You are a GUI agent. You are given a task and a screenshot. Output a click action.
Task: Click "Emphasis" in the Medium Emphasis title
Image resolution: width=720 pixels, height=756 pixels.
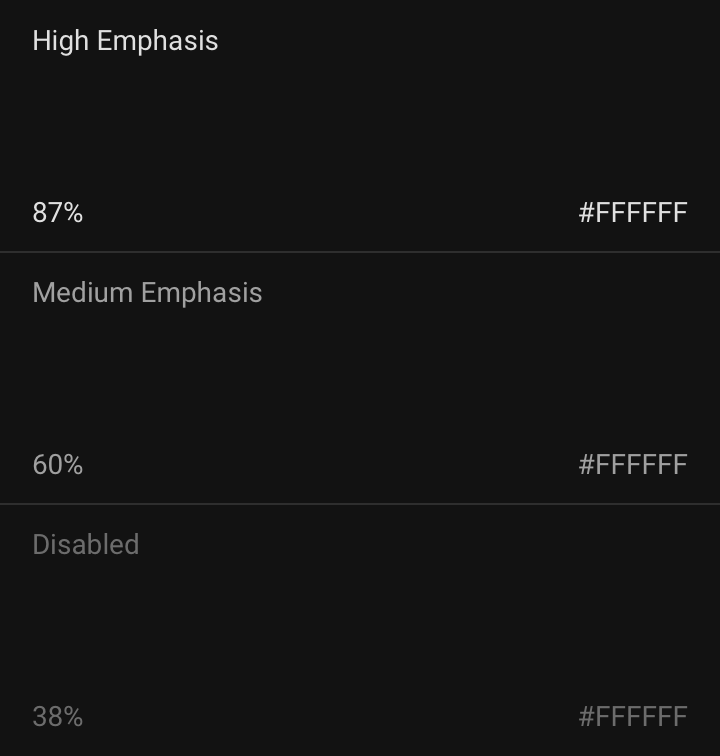202,293
